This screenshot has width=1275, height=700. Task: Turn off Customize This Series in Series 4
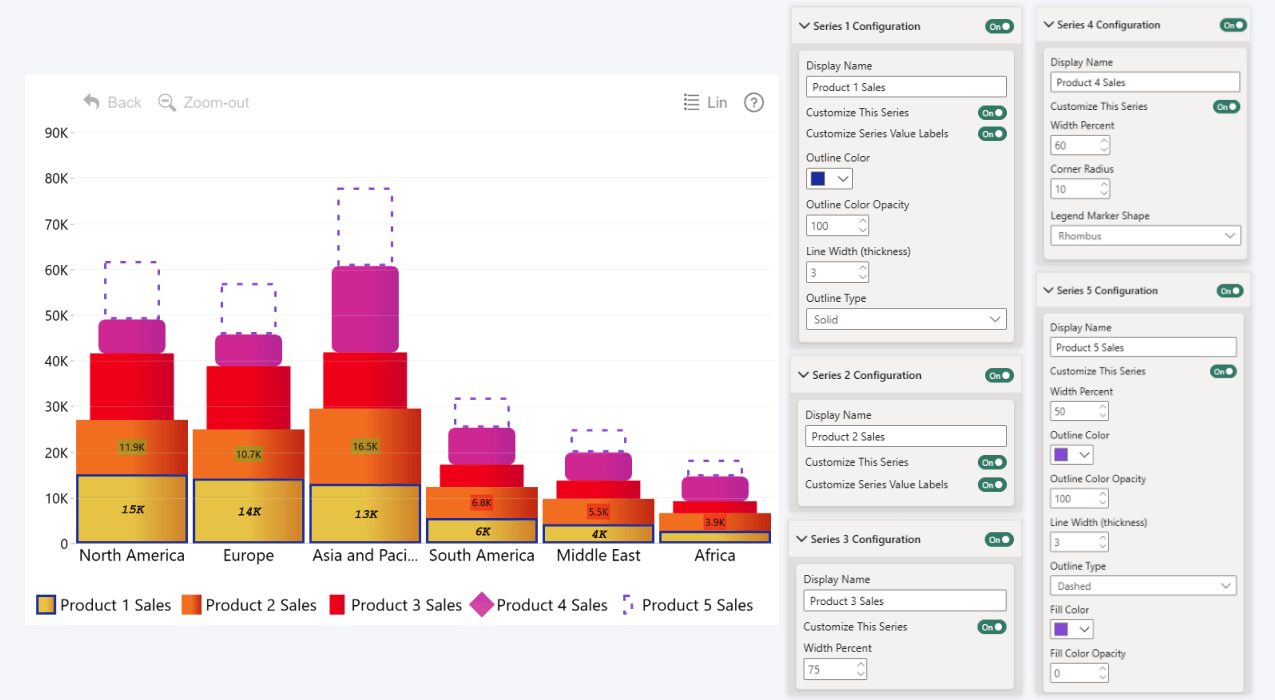click(1225, 107)
